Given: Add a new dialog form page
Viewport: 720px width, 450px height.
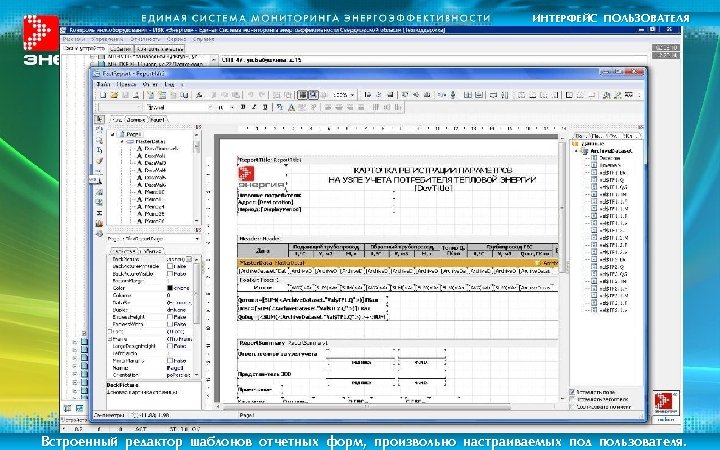Looking at the screenshot, I should (162, 95).
